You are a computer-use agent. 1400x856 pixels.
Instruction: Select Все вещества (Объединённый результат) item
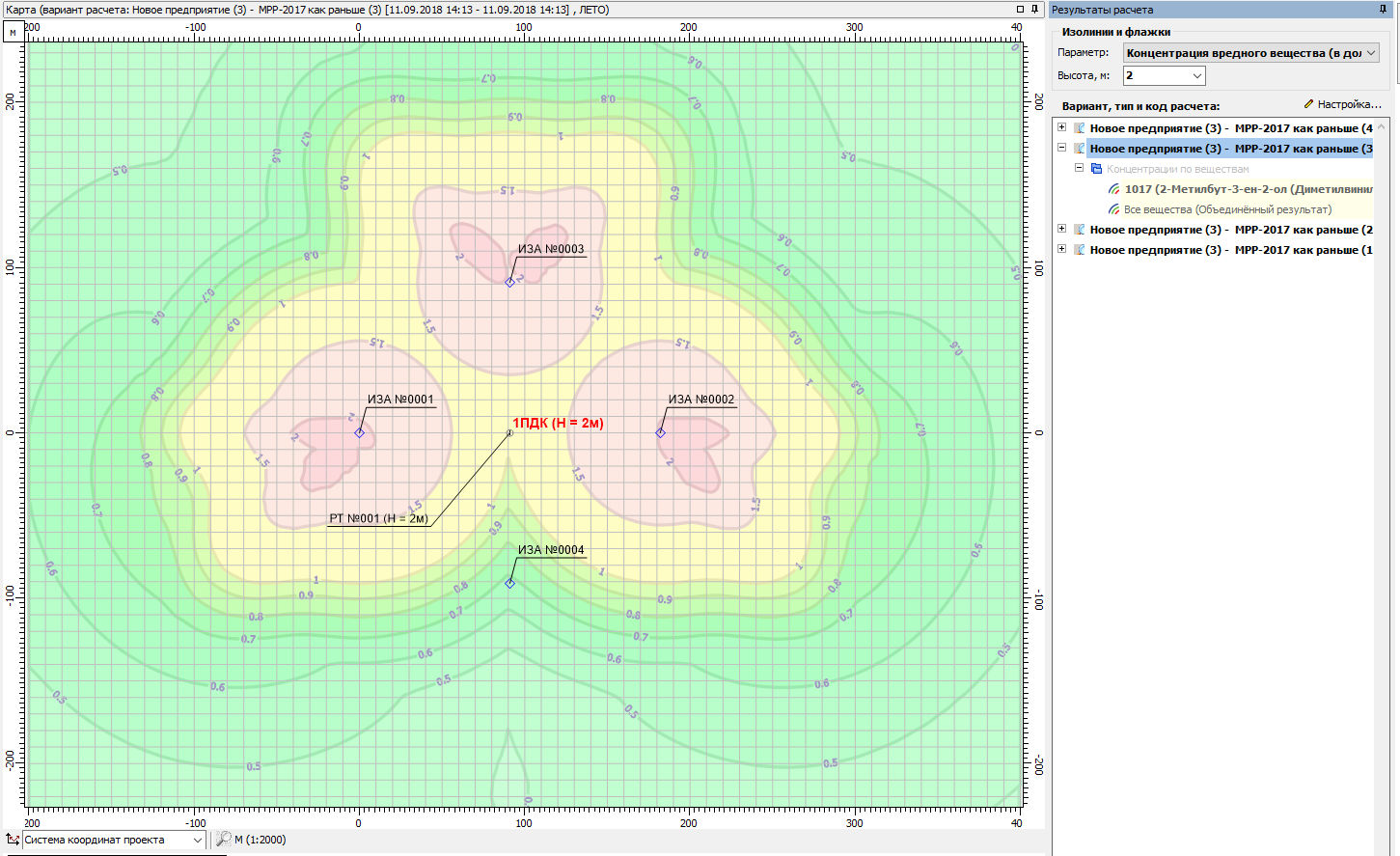tap(1227, 209)
